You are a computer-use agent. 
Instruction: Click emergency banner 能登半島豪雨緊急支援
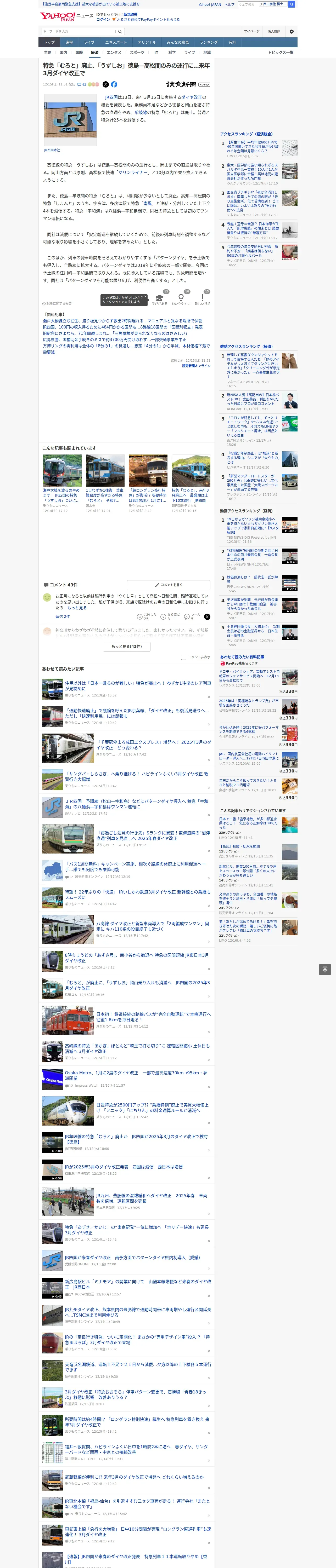coord(90,4)
